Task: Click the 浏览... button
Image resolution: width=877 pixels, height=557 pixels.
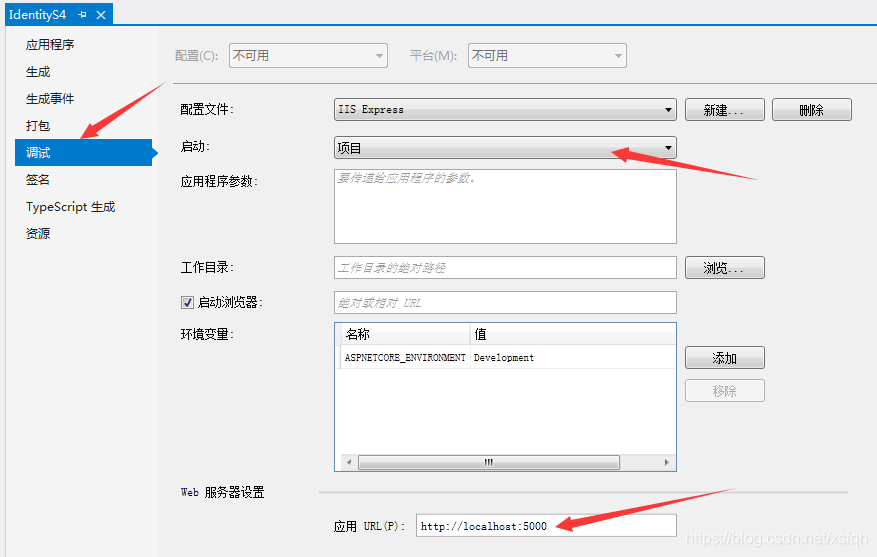Action: tap(724, 267)
